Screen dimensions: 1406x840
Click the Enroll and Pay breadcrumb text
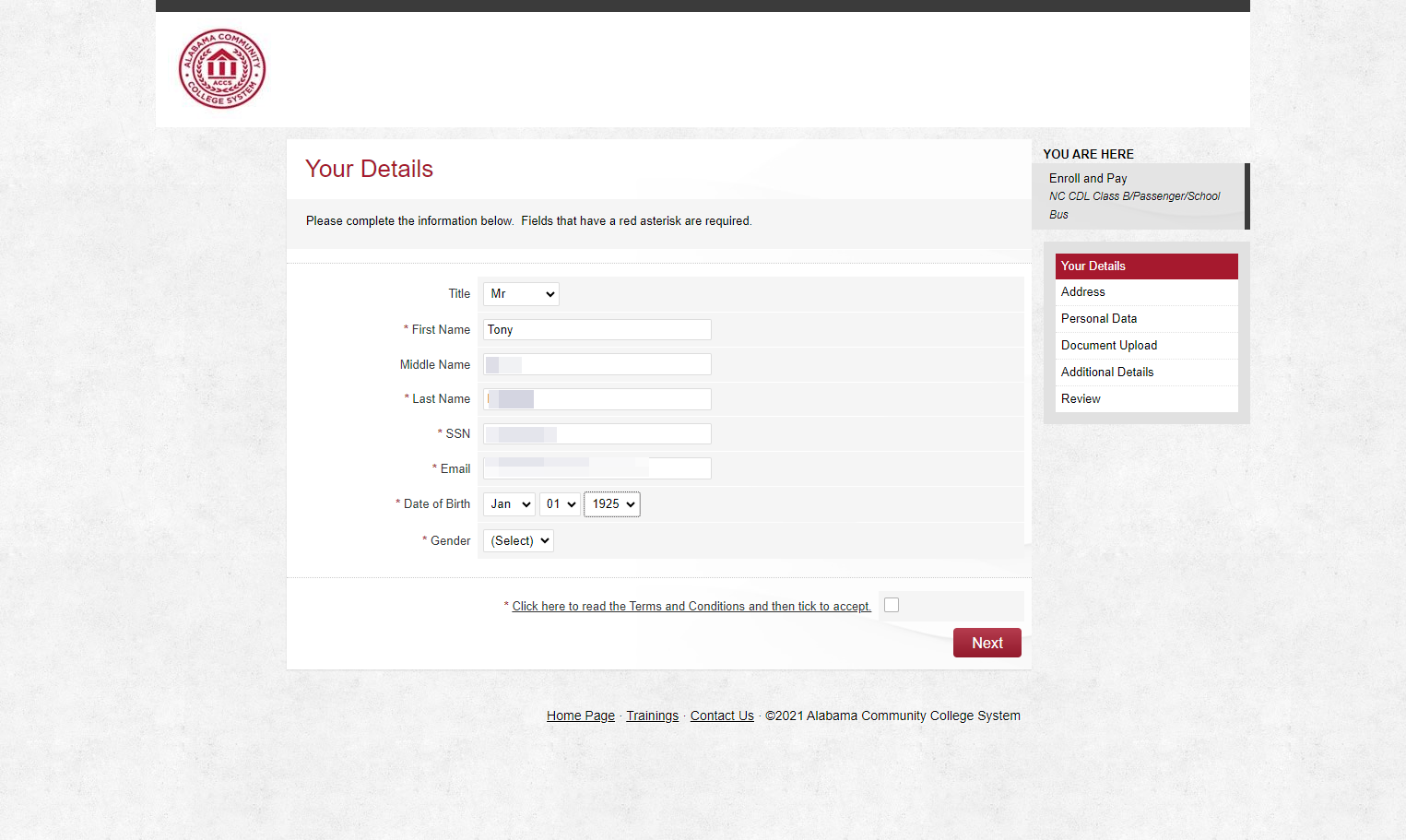(1088, 179)
